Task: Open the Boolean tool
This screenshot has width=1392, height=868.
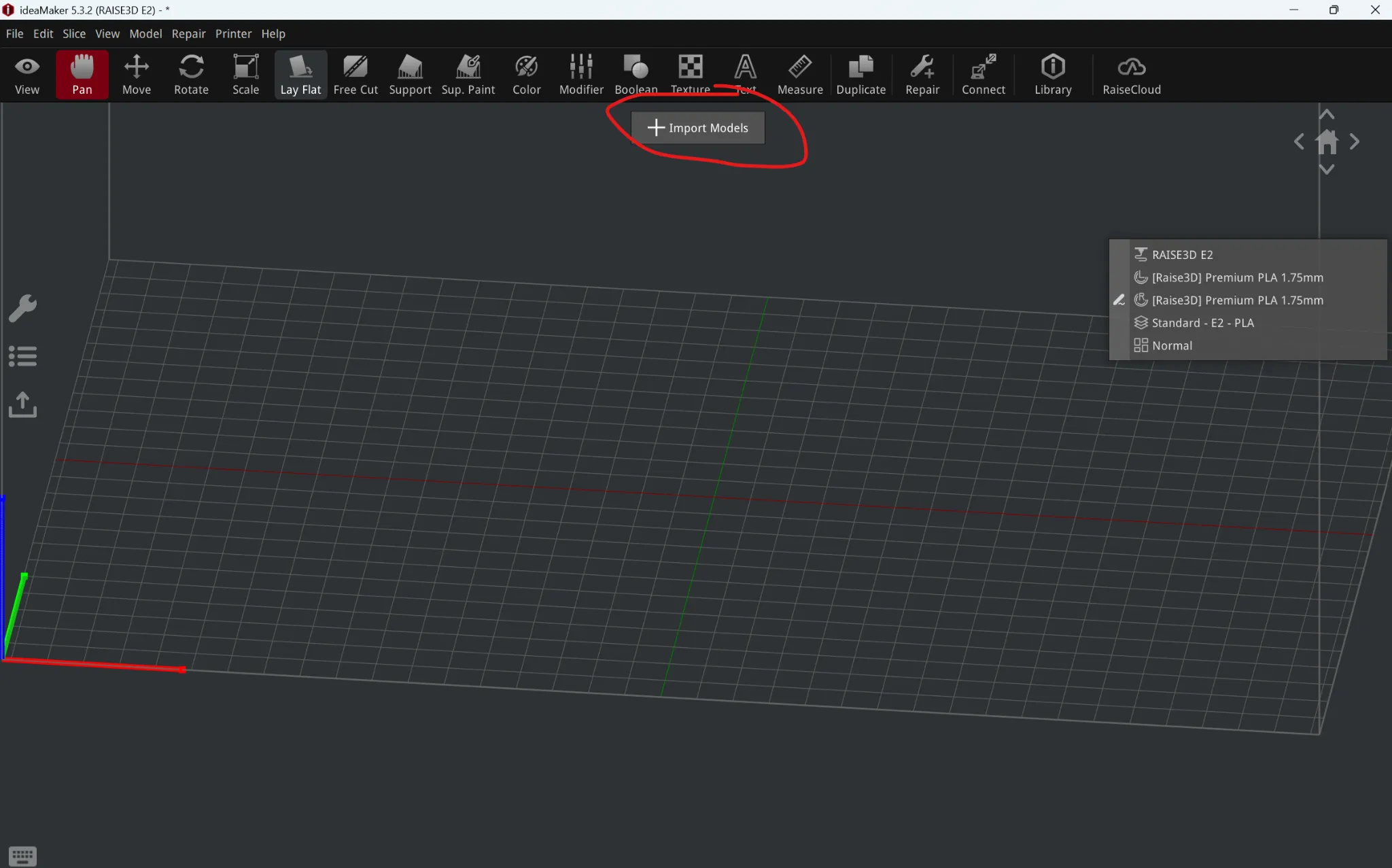Action: [x=636, y=75]
